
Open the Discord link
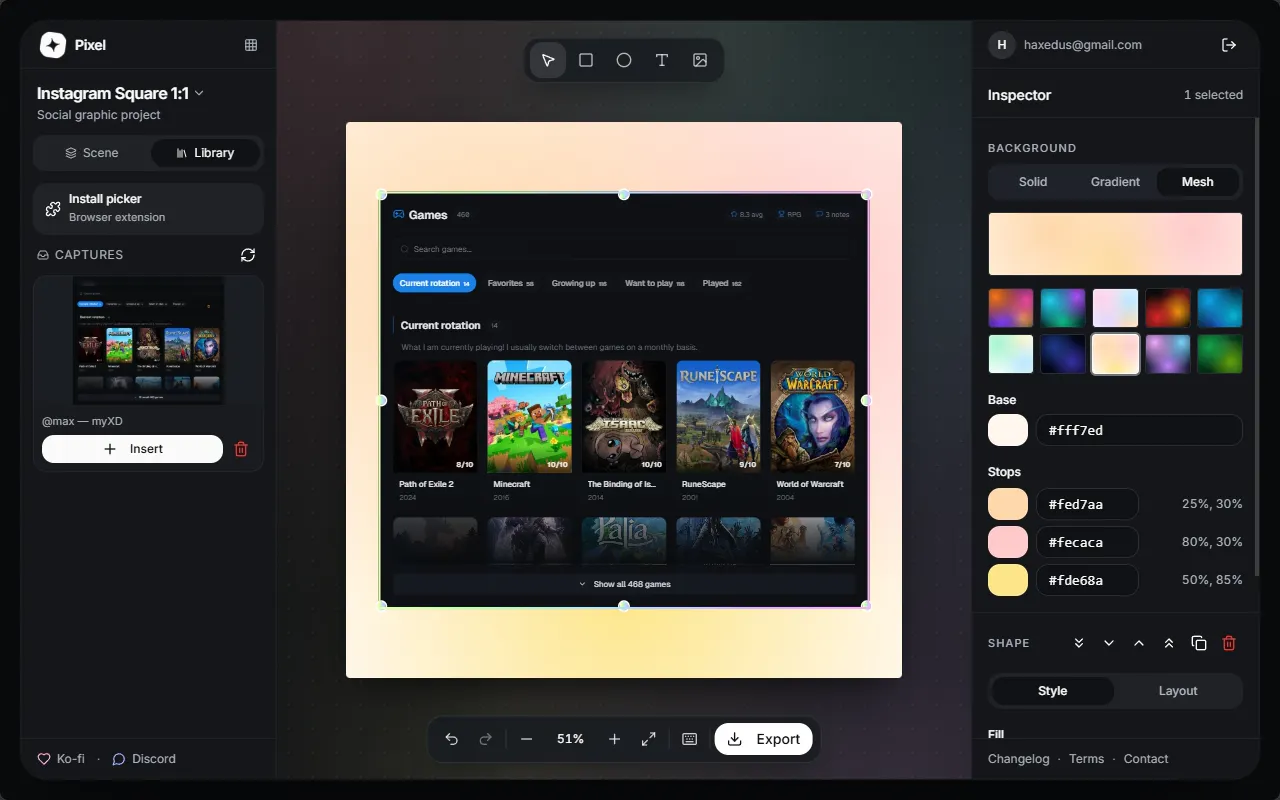[x=144, y=759]
